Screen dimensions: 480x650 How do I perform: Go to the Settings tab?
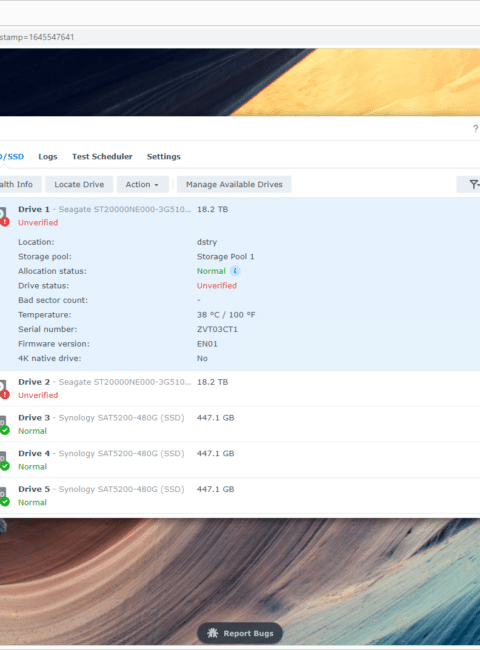[x=164, y=157]
